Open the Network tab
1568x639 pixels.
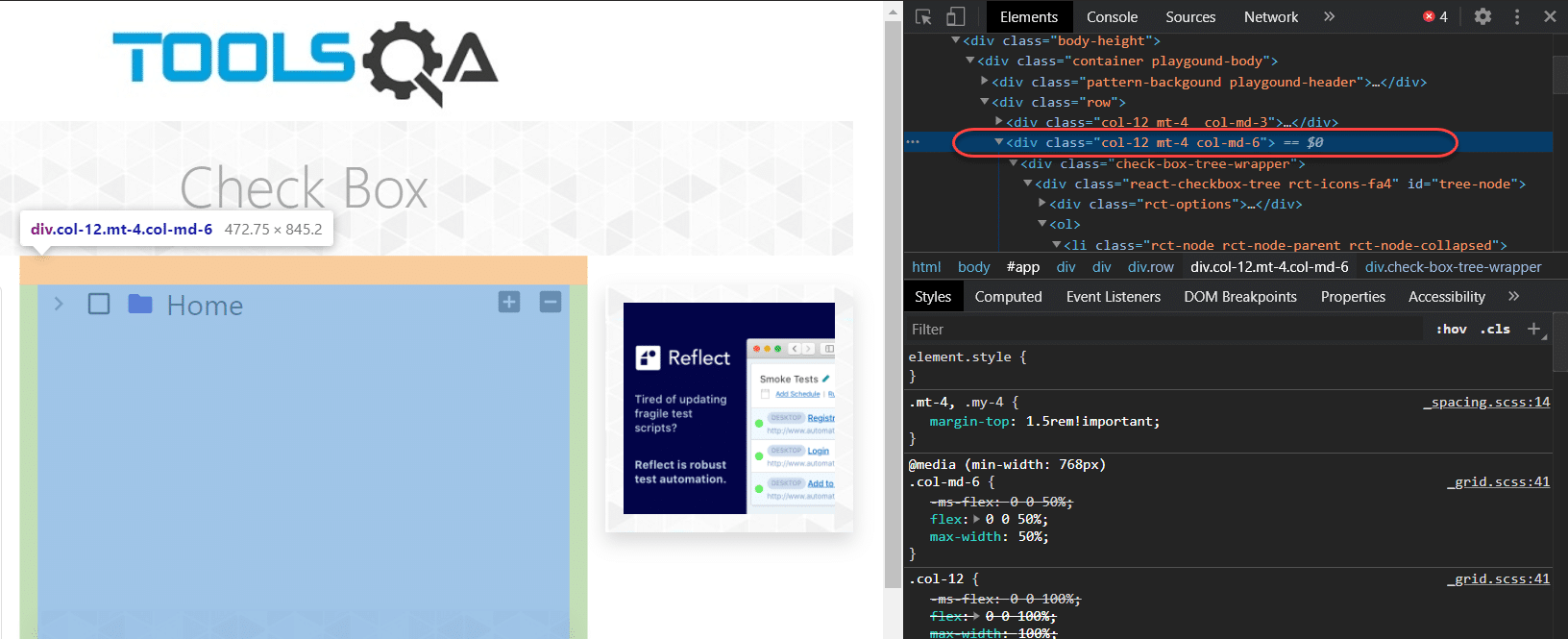(1271, 16)
